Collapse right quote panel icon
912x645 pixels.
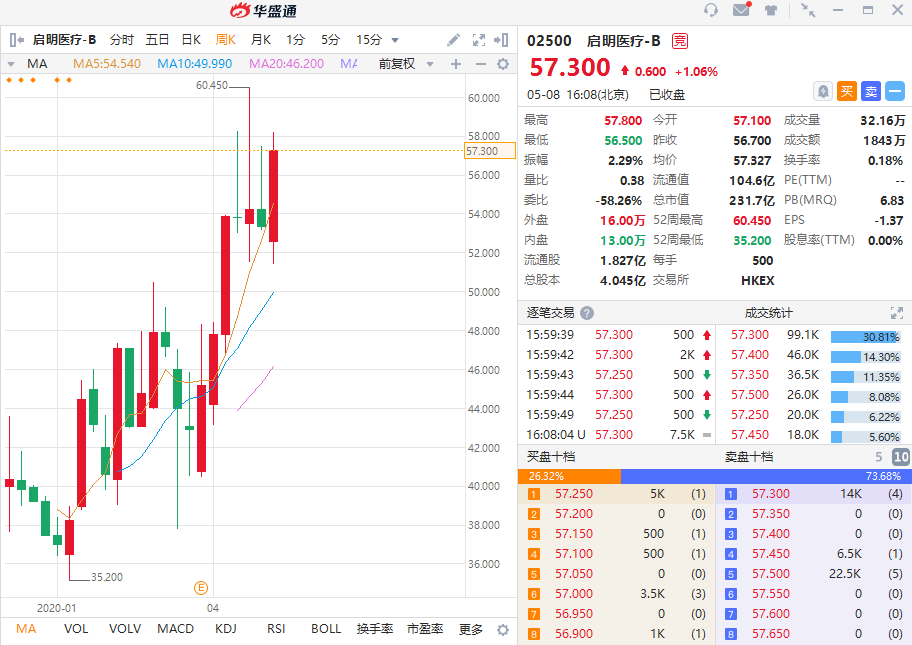(501, 40)
